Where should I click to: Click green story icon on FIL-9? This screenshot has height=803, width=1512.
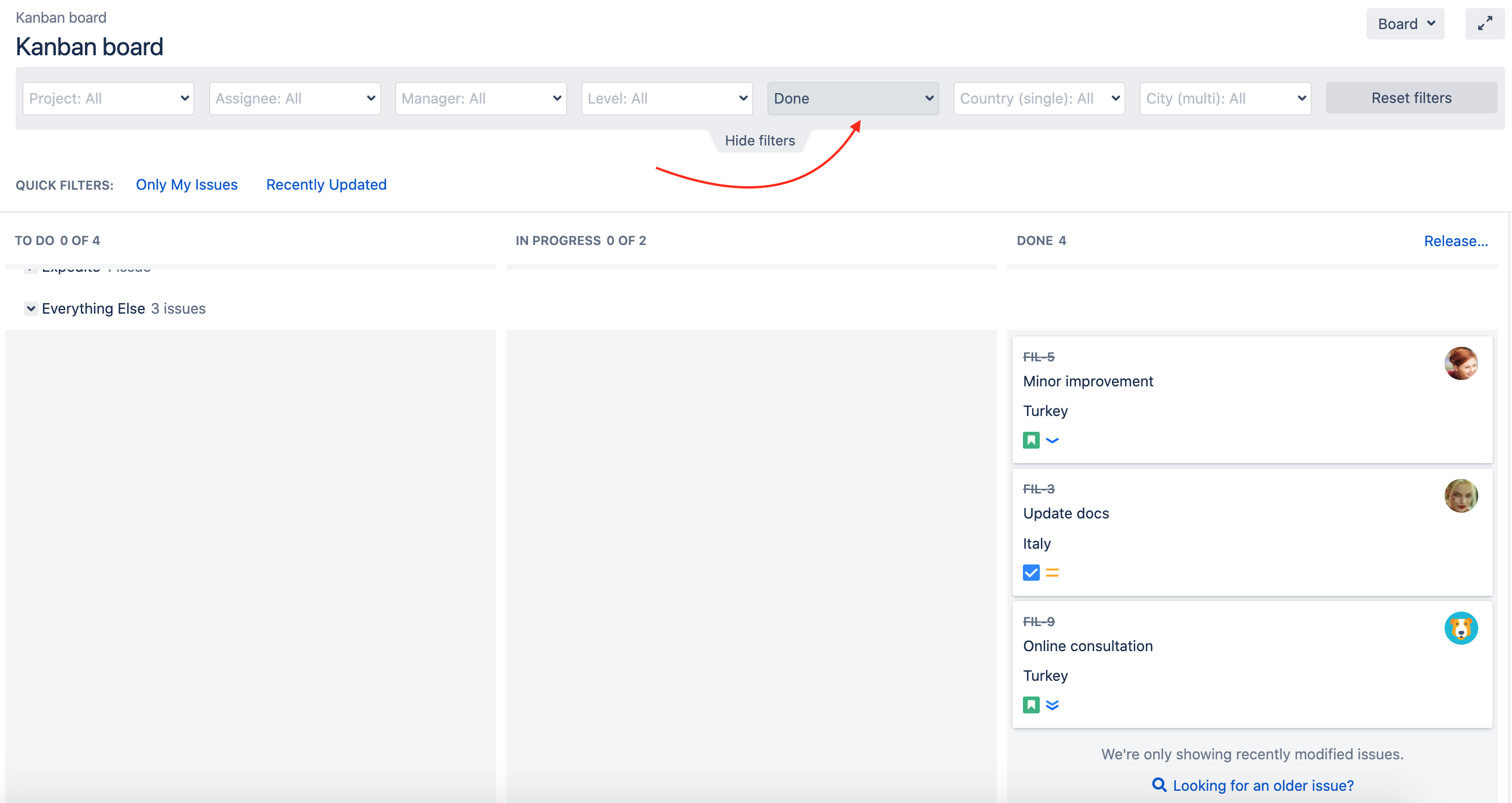pyautogui.click(x=1030, y=705)
